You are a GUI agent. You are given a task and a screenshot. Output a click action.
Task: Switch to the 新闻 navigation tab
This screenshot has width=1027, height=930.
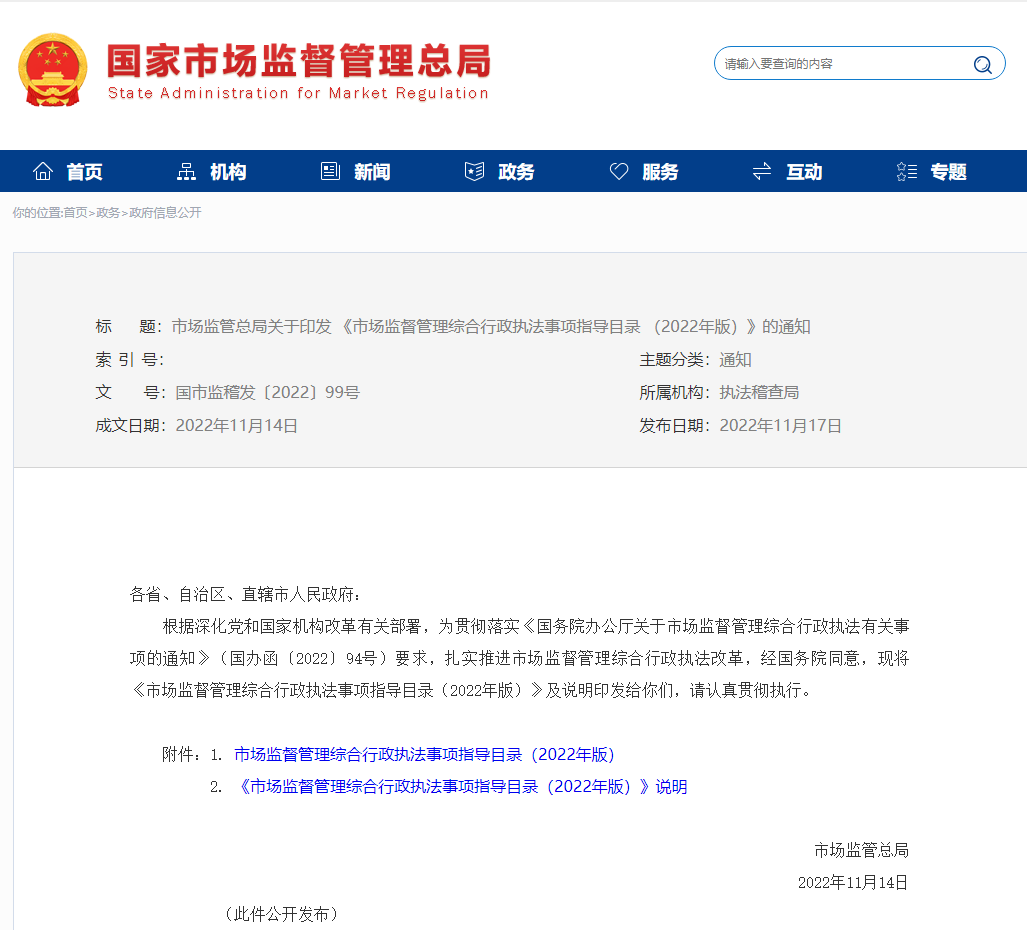(370, 171)
